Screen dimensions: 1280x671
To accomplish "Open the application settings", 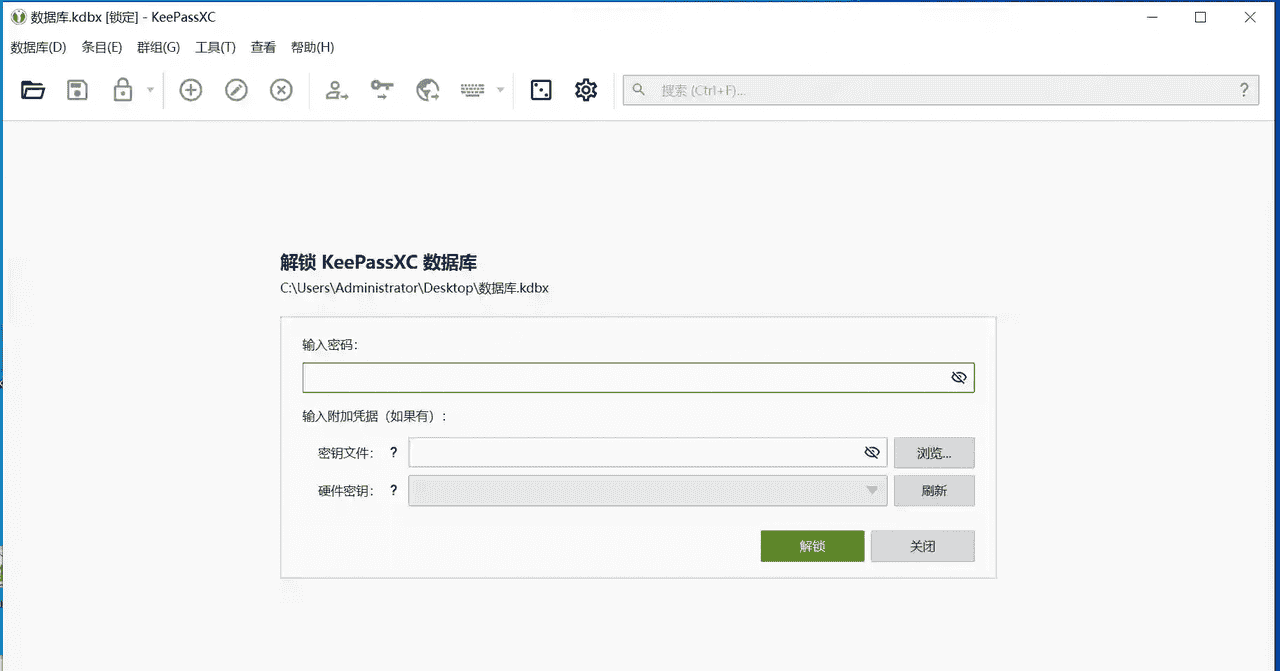I will tap(586, 90).
